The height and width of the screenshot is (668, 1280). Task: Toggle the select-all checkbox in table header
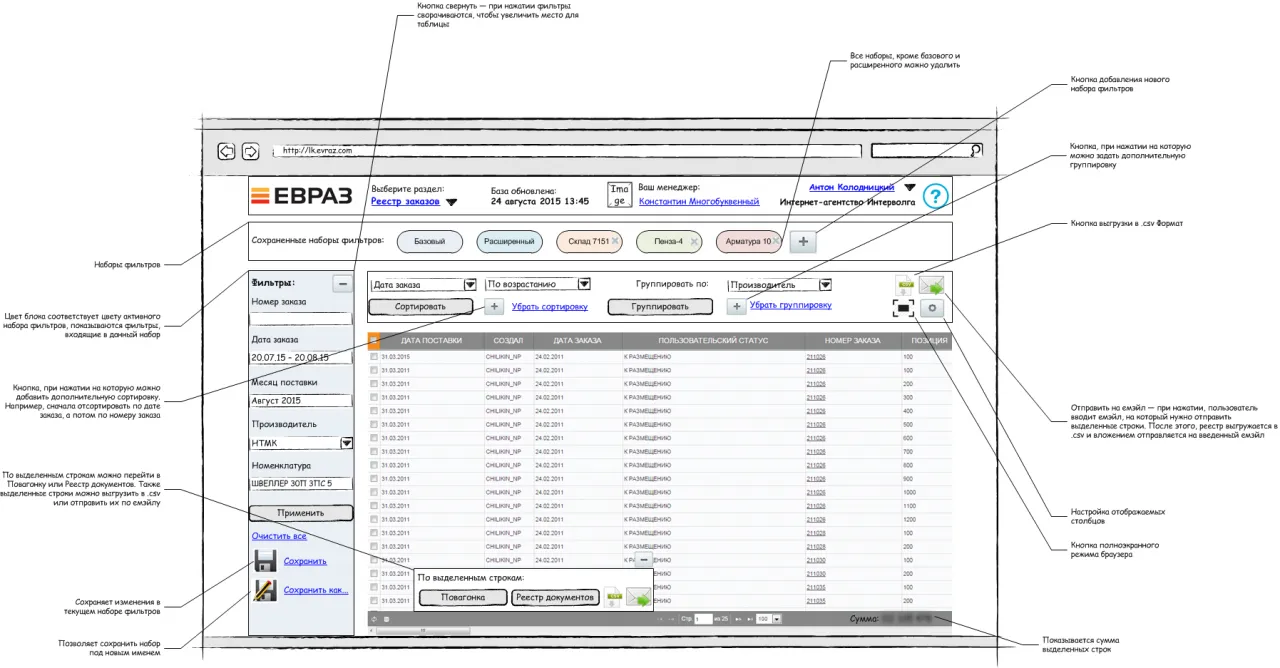coord(374,340)
